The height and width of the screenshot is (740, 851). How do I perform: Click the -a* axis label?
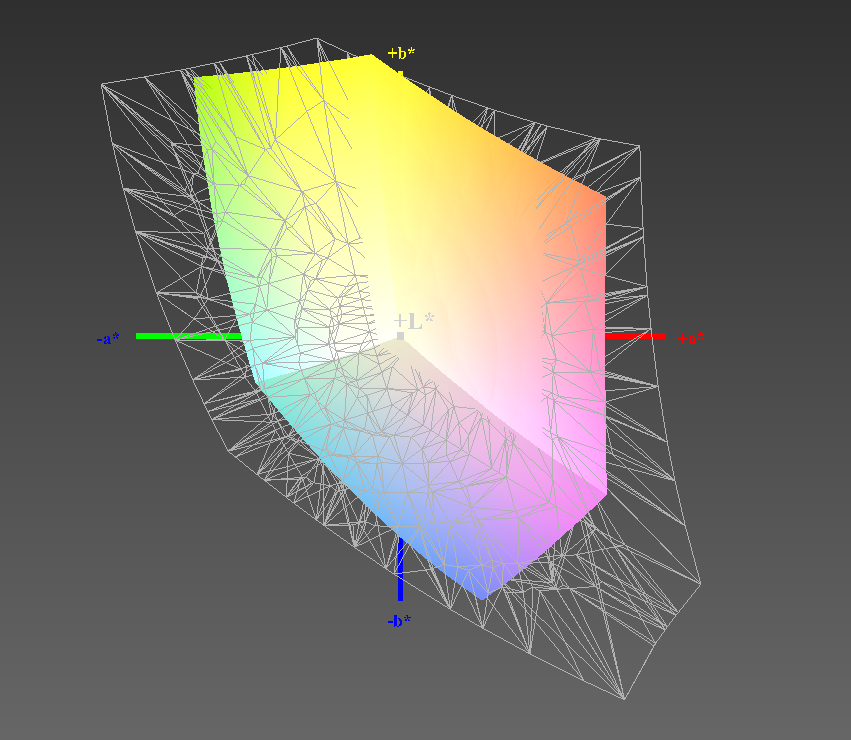108,339
